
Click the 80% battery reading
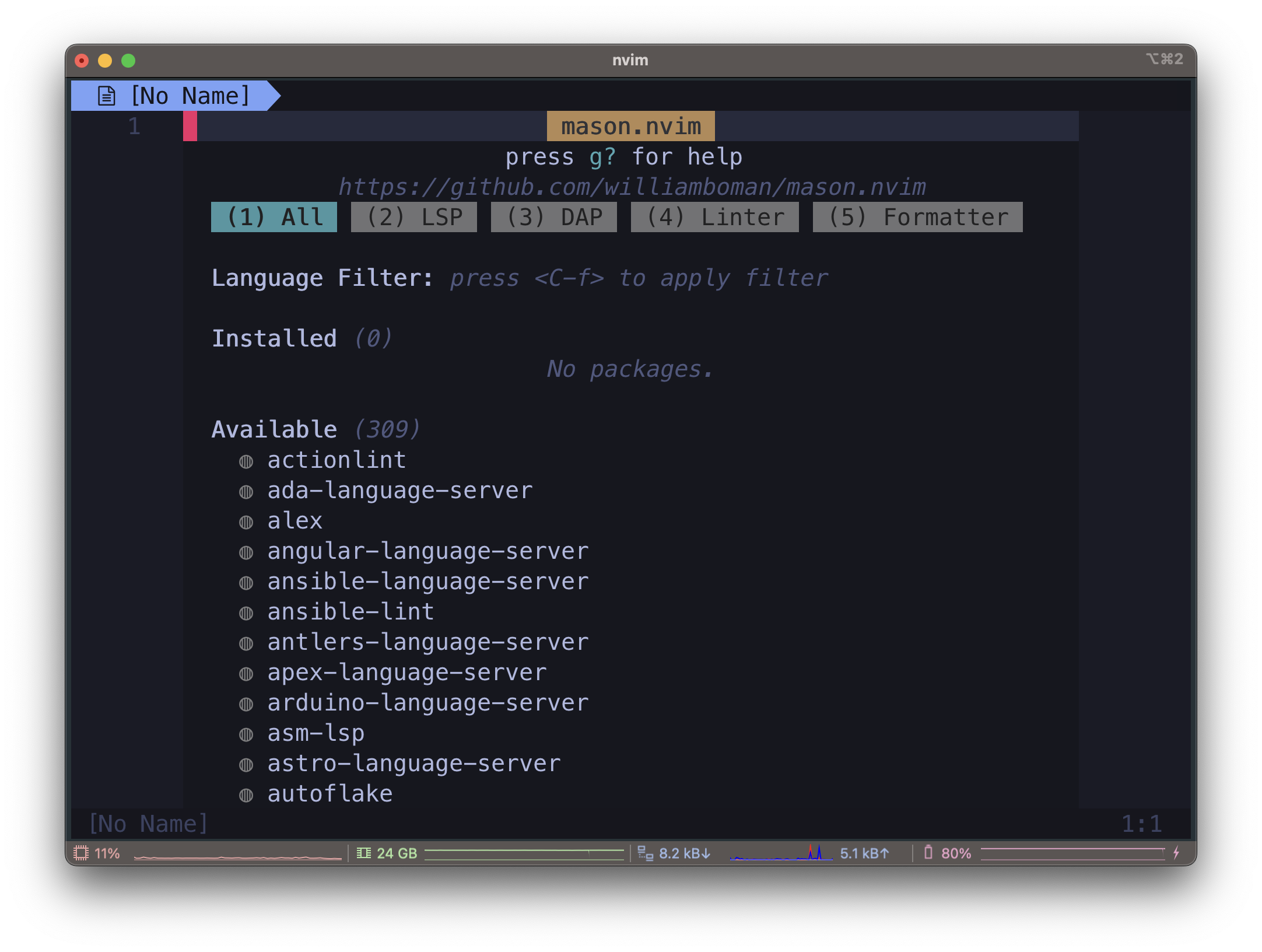coord(956,853)
